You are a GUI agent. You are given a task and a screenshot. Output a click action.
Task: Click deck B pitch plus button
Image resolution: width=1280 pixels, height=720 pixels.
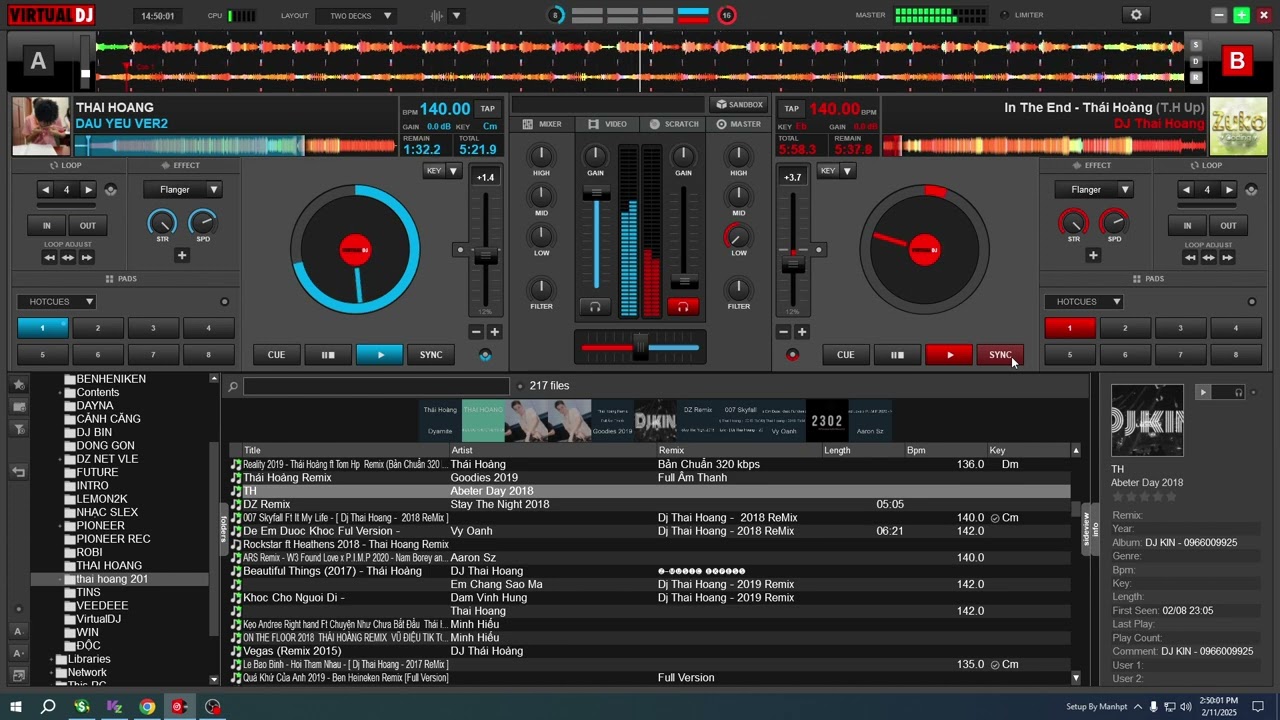click(802, 332)
